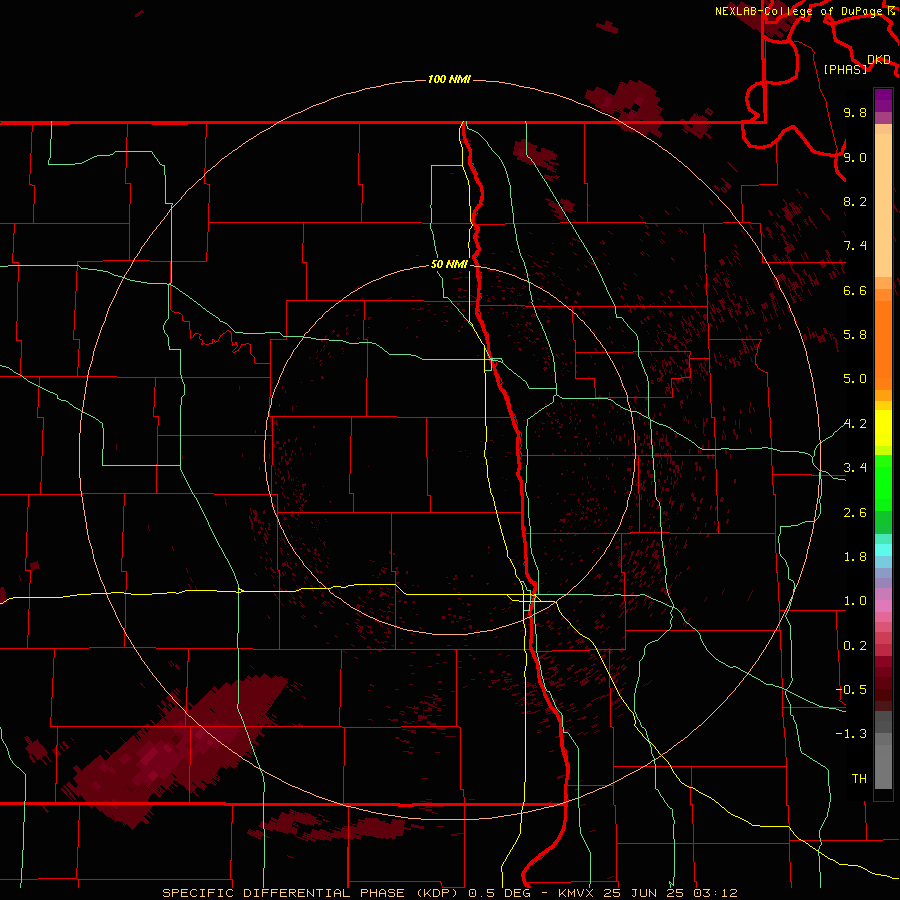Click the SPECIFIC DIFFERENTIAL PHASE (KDP) caption
This screenshot has height=900, width=900.
coord(311,893)
